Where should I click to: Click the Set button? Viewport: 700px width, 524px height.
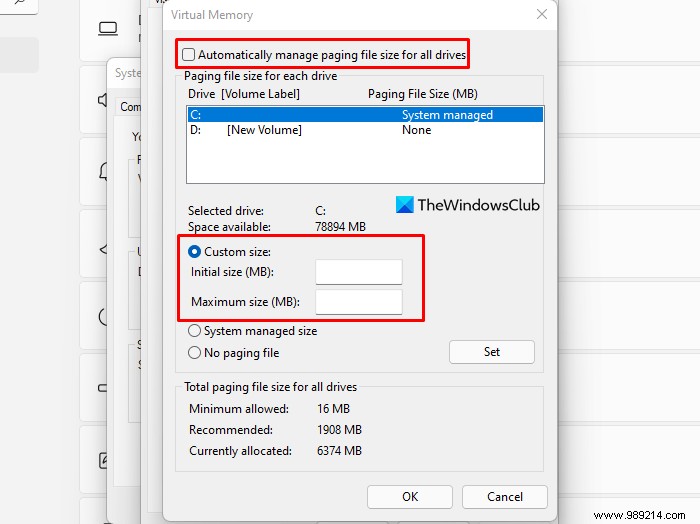(492, 352)
